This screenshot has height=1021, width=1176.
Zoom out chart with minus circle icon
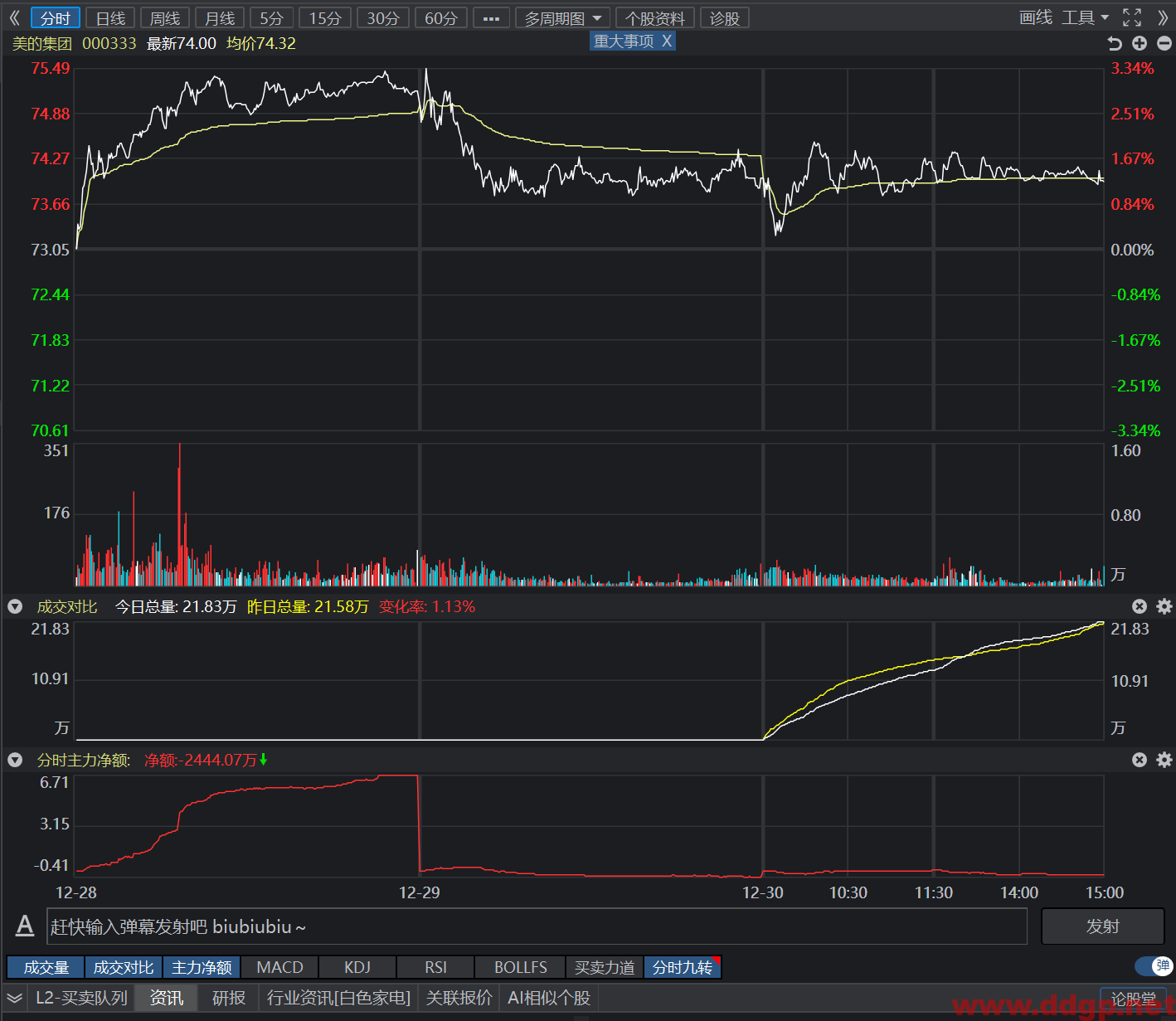coord(1164,43)
